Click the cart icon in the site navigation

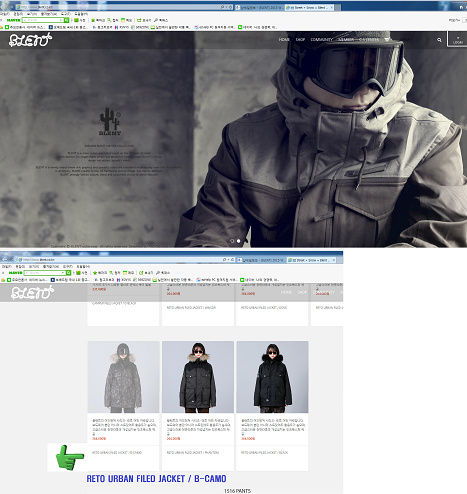(387, 40)
